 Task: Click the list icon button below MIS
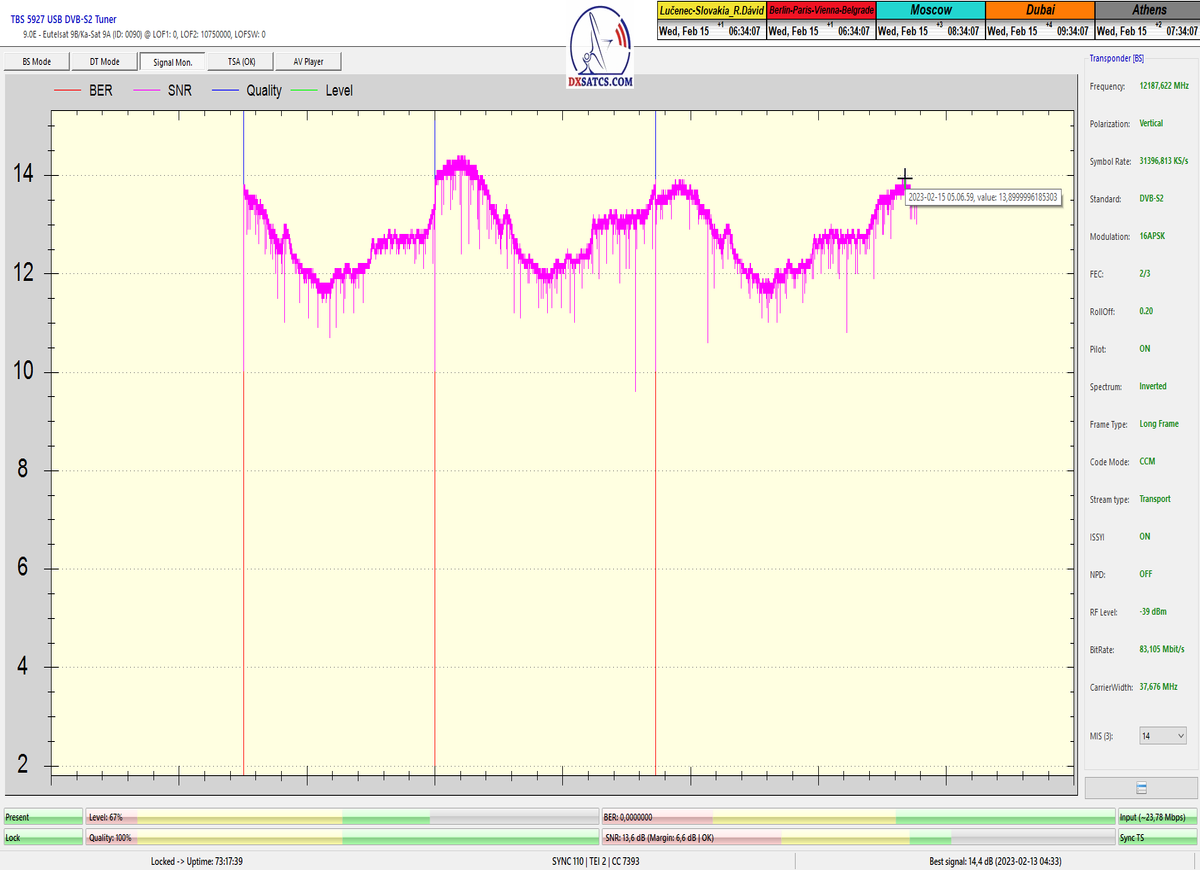(x=1141, y=788)
